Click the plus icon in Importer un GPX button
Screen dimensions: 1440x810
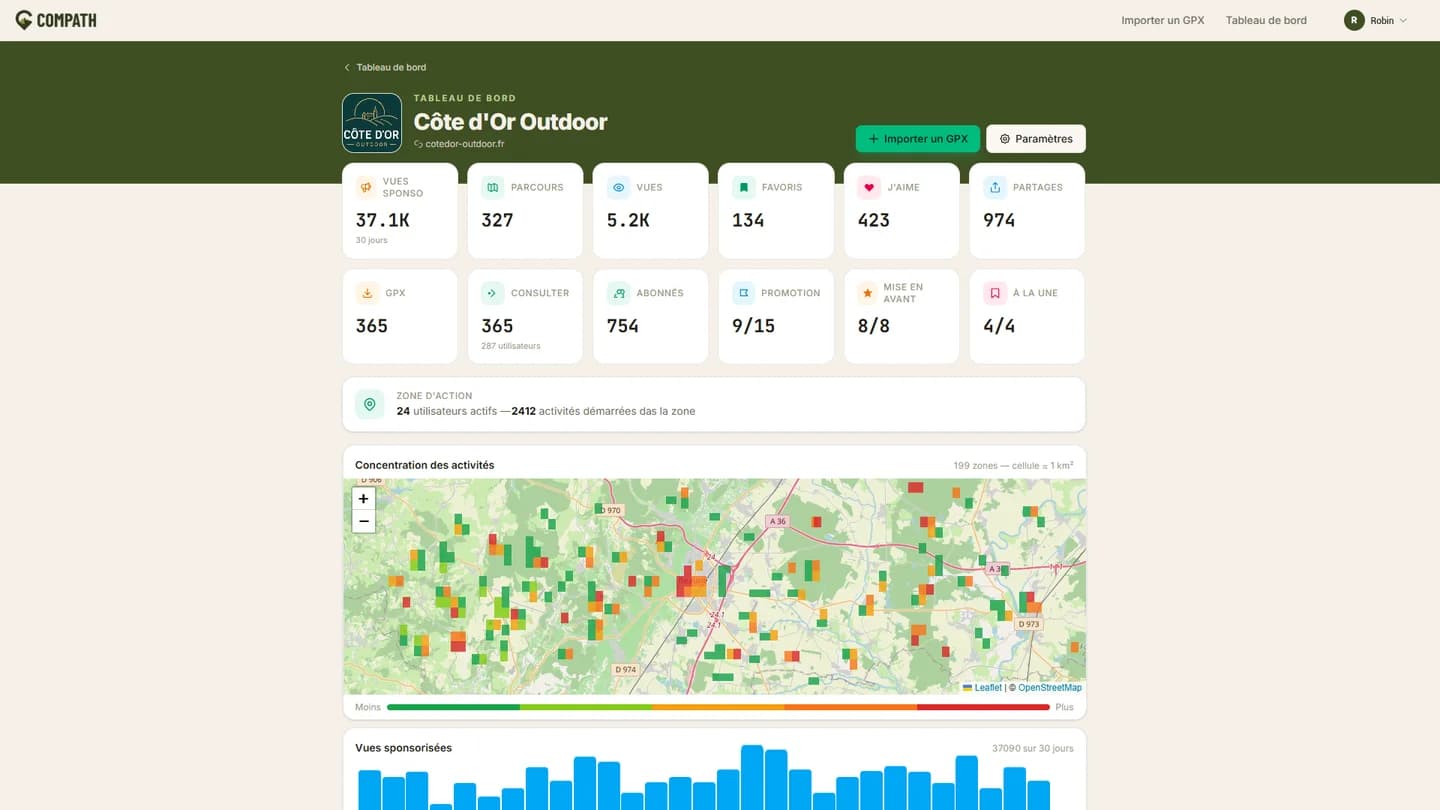click(x=873, y=139)
